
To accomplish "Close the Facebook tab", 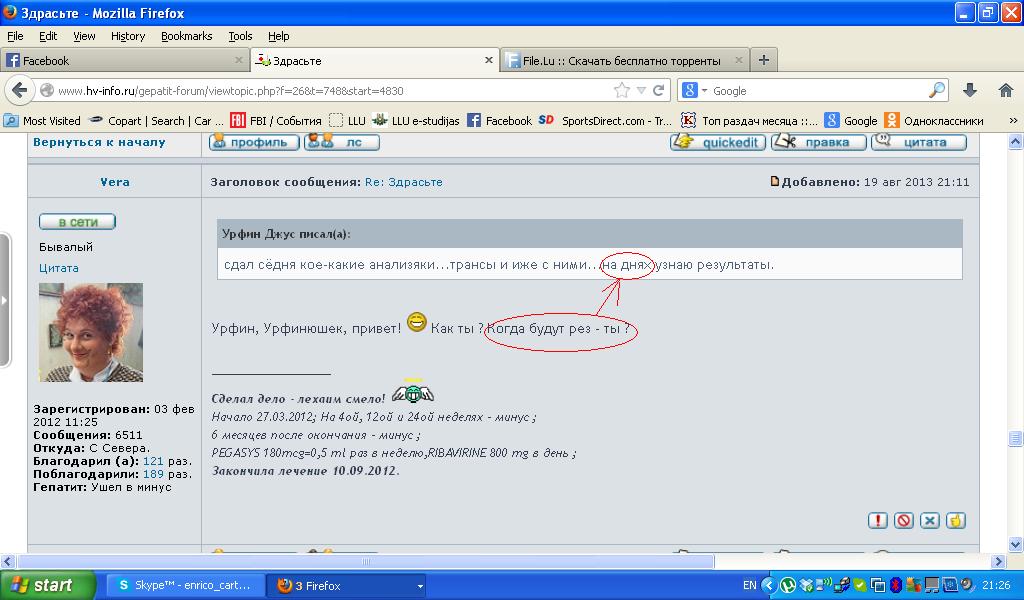I will [x=238, y=60].
